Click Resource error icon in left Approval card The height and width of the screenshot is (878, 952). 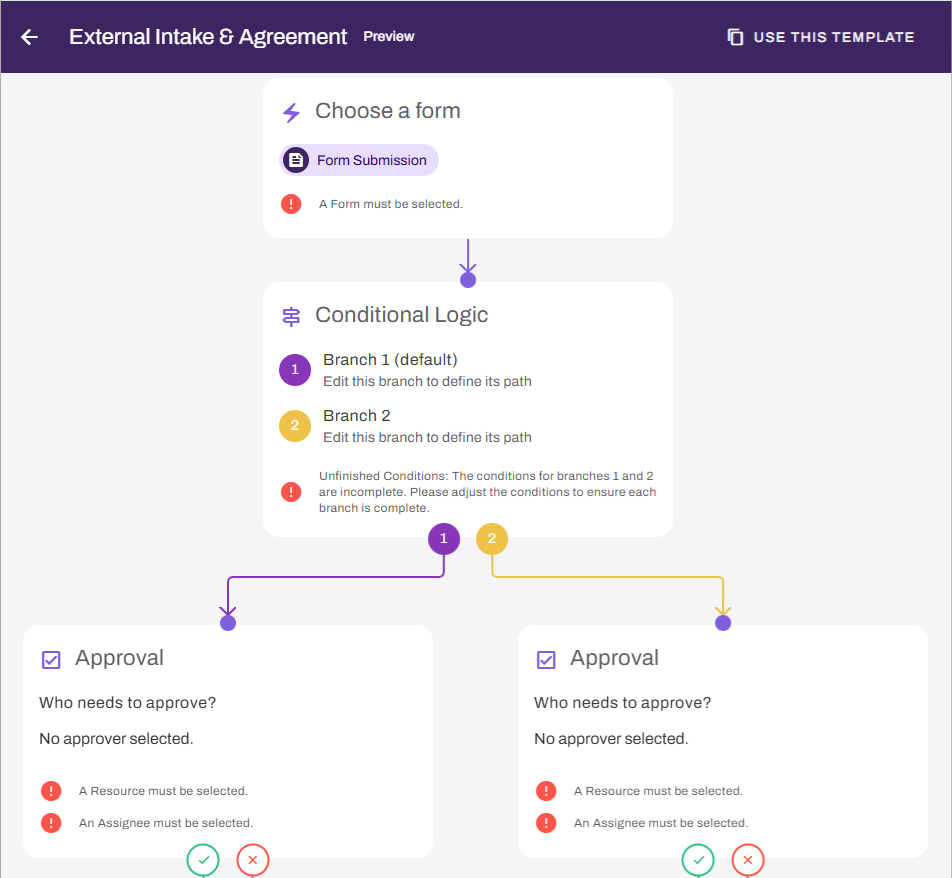(51, 791)
